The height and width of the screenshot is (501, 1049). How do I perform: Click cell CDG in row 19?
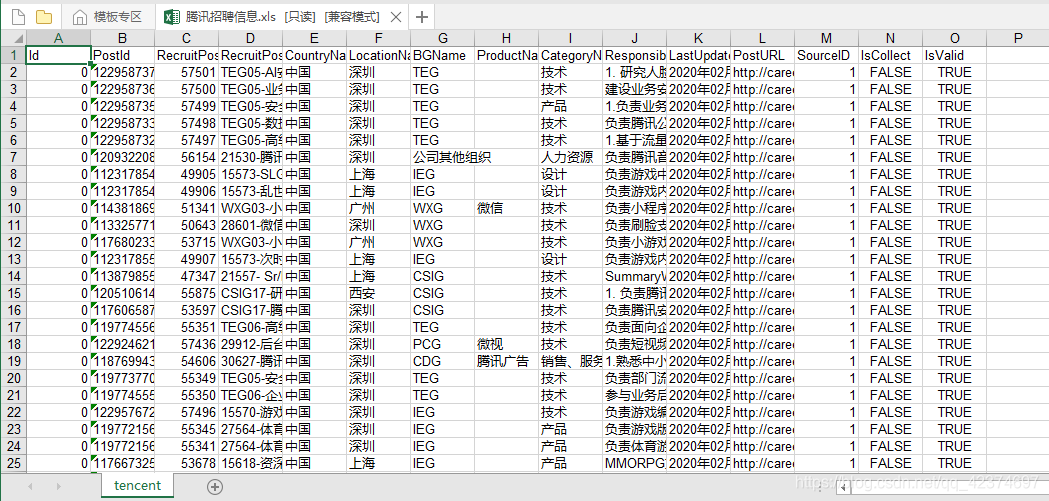coord(442,361)
